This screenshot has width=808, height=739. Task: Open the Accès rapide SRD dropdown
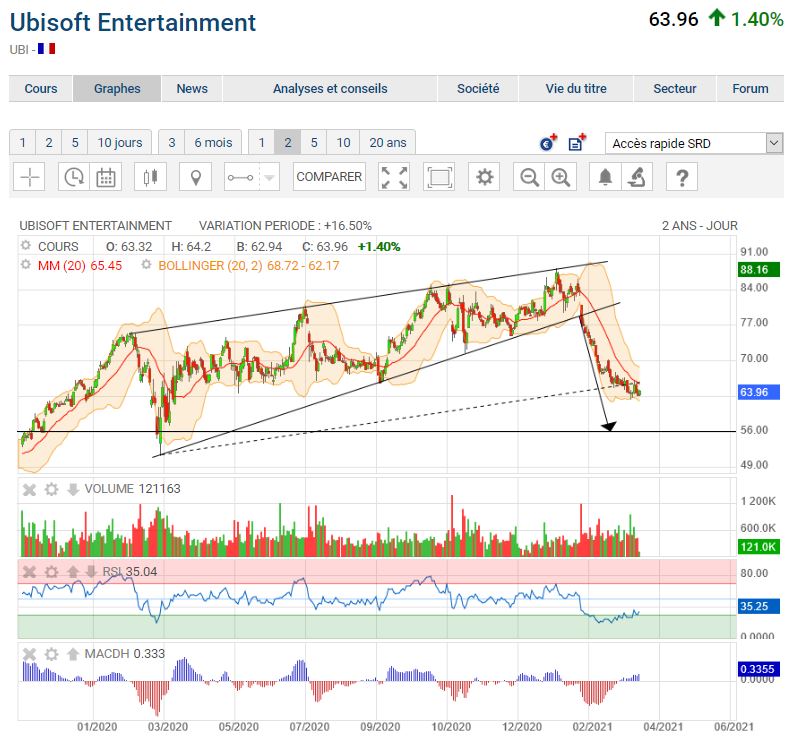(x=694, y=143)
